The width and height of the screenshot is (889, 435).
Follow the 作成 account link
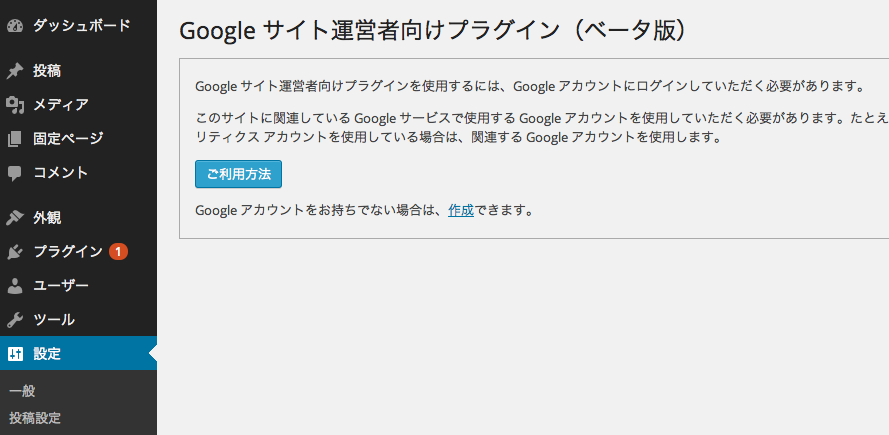click(x=460, y=210)
